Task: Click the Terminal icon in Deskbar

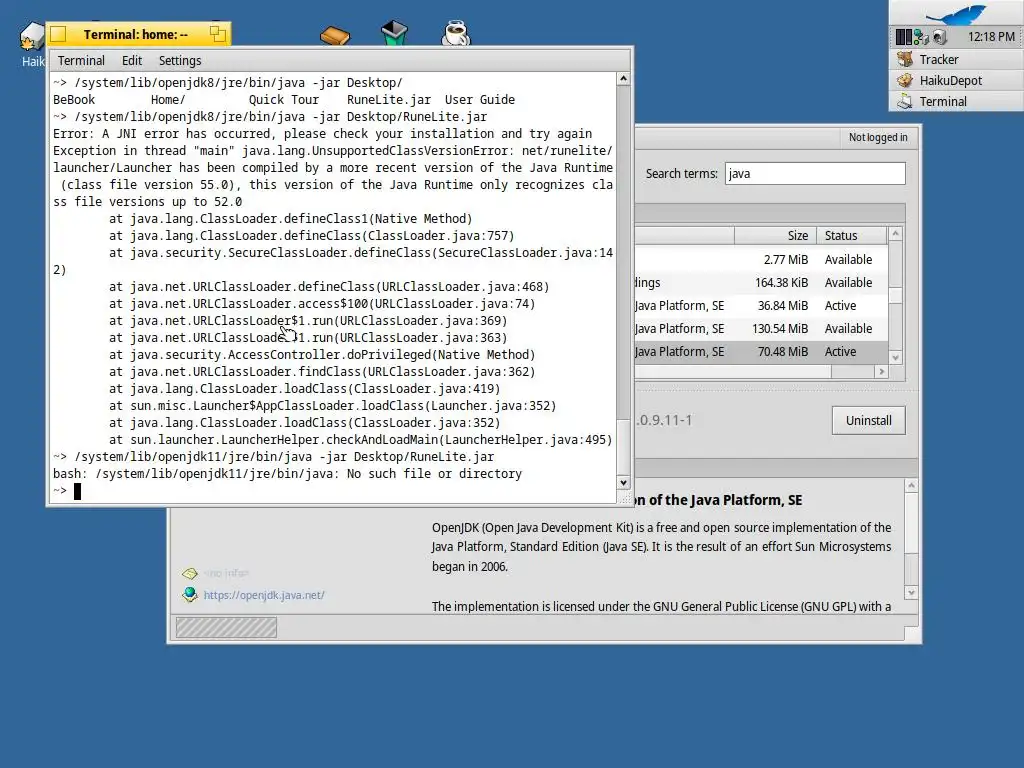Action: coord(904,101)
